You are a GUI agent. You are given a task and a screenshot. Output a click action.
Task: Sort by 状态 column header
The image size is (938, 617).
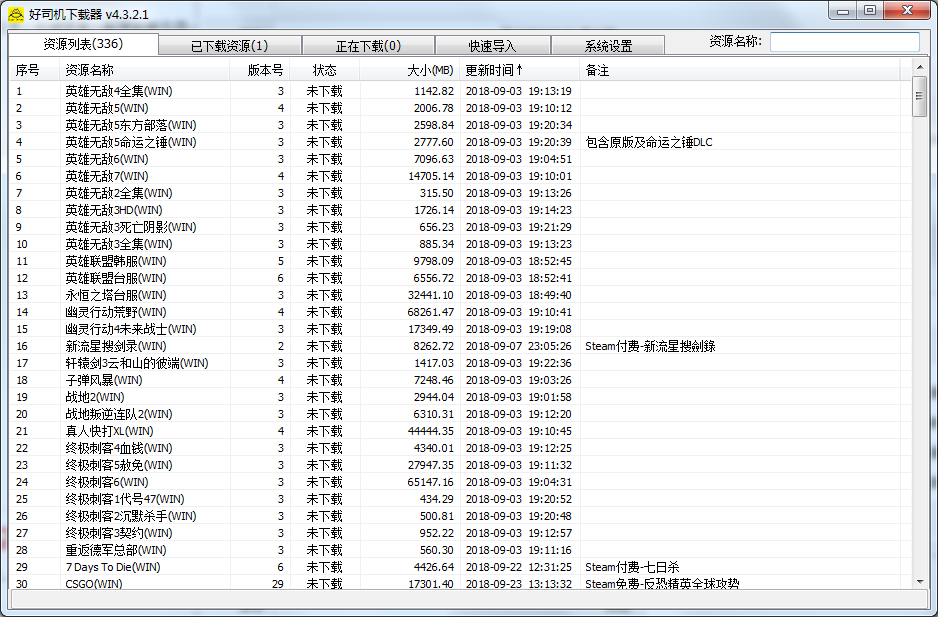[x=325, y=70]
